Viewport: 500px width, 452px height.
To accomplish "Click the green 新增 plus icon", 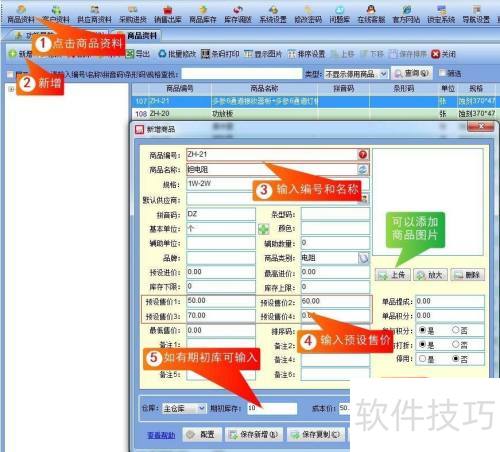I will point(13,54).
